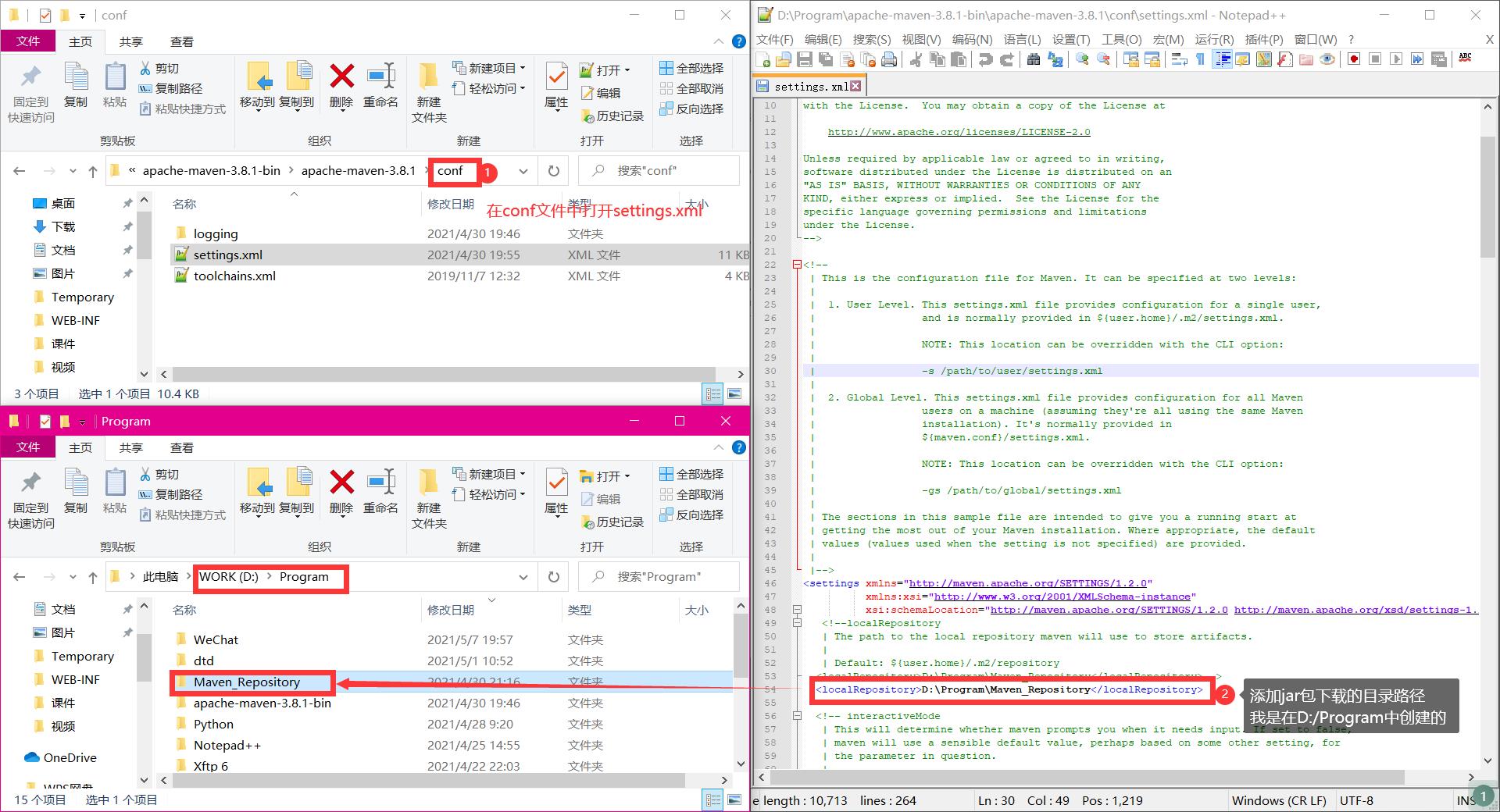Screen dimensions: 1500x812
Task: Click the New Folder icon in conf window
Action: tap(428, 92)
